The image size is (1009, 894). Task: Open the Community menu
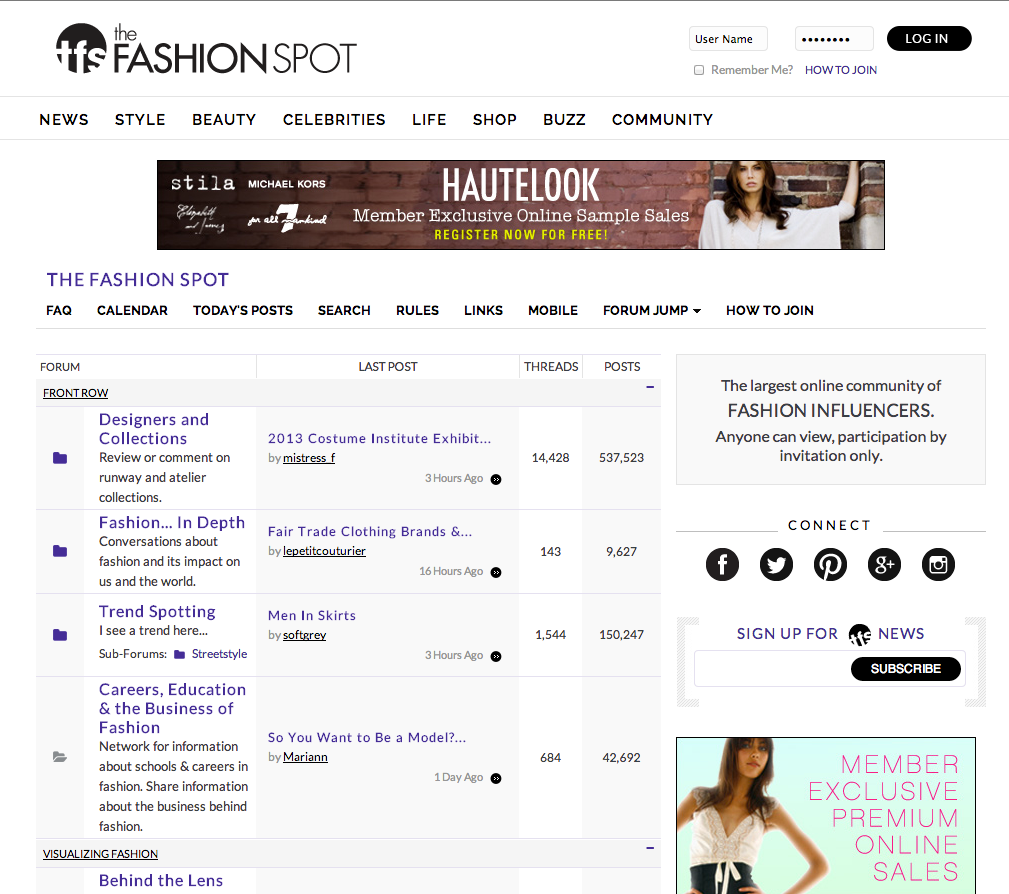662,120
